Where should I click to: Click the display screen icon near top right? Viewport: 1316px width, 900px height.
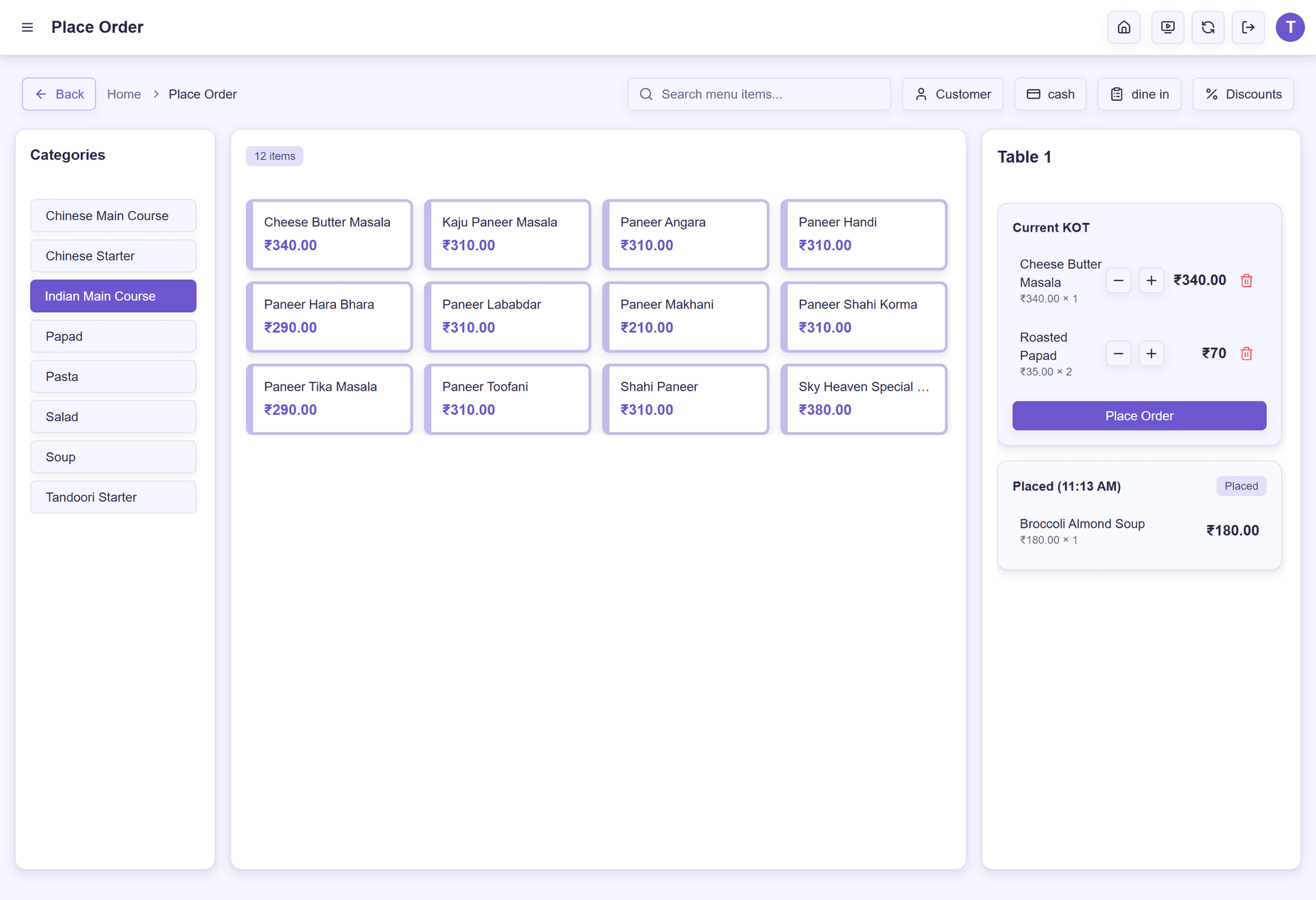1167,27
